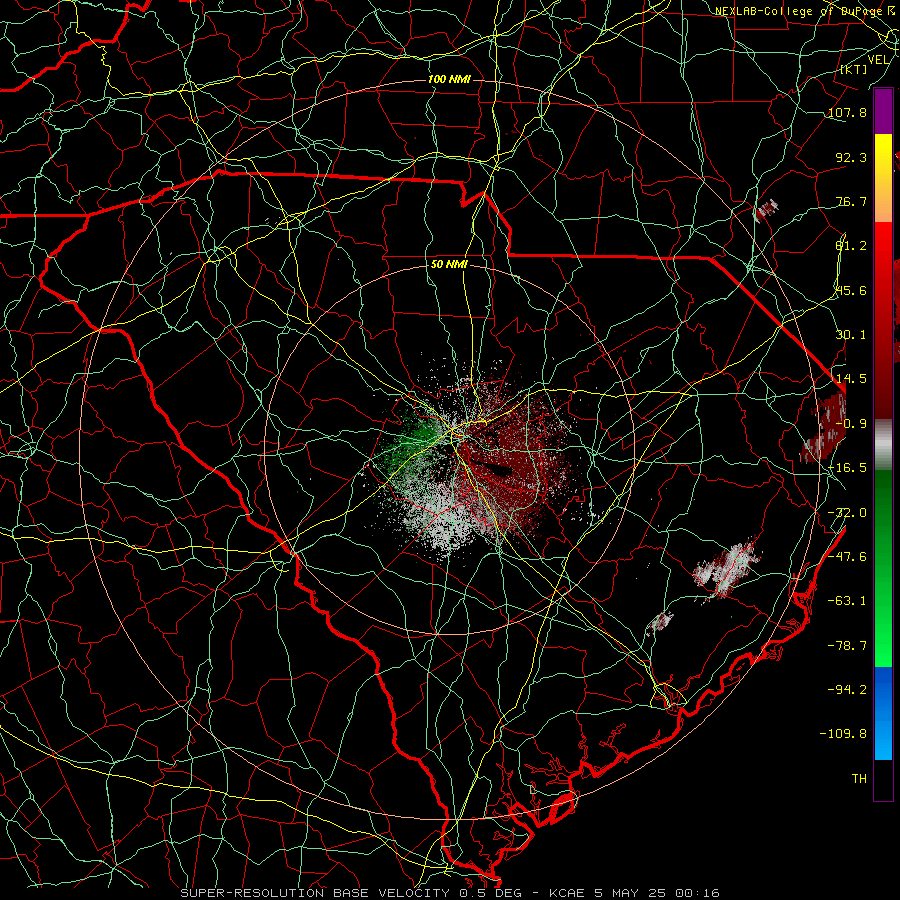Click the Super-Resolution Base Velocity caption

pos(449,893)
